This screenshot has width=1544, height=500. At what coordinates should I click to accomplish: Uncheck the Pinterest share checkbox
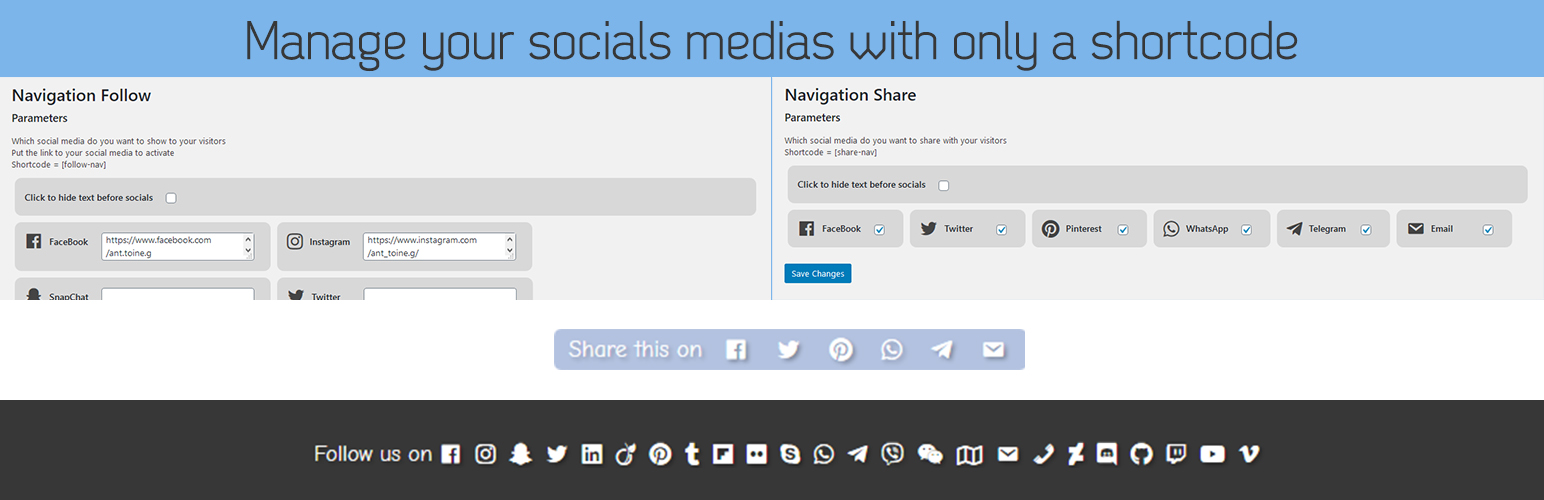tap(1123, 229)
